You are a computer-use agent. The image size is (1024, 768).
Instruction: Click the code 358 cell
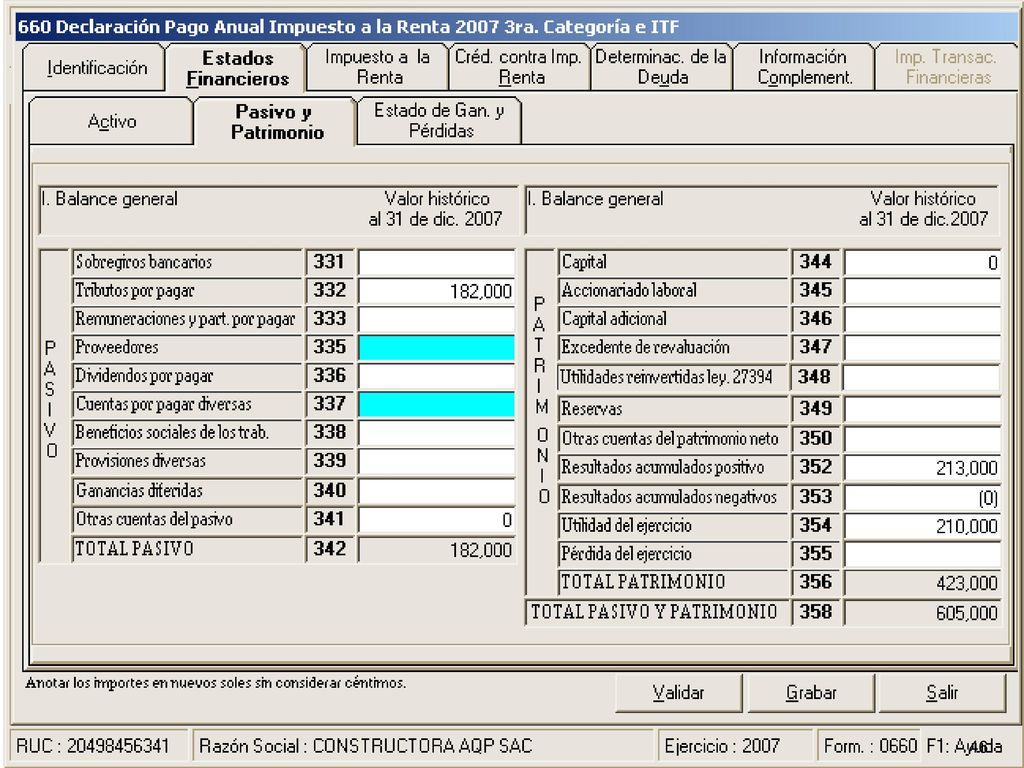[816, 613]
